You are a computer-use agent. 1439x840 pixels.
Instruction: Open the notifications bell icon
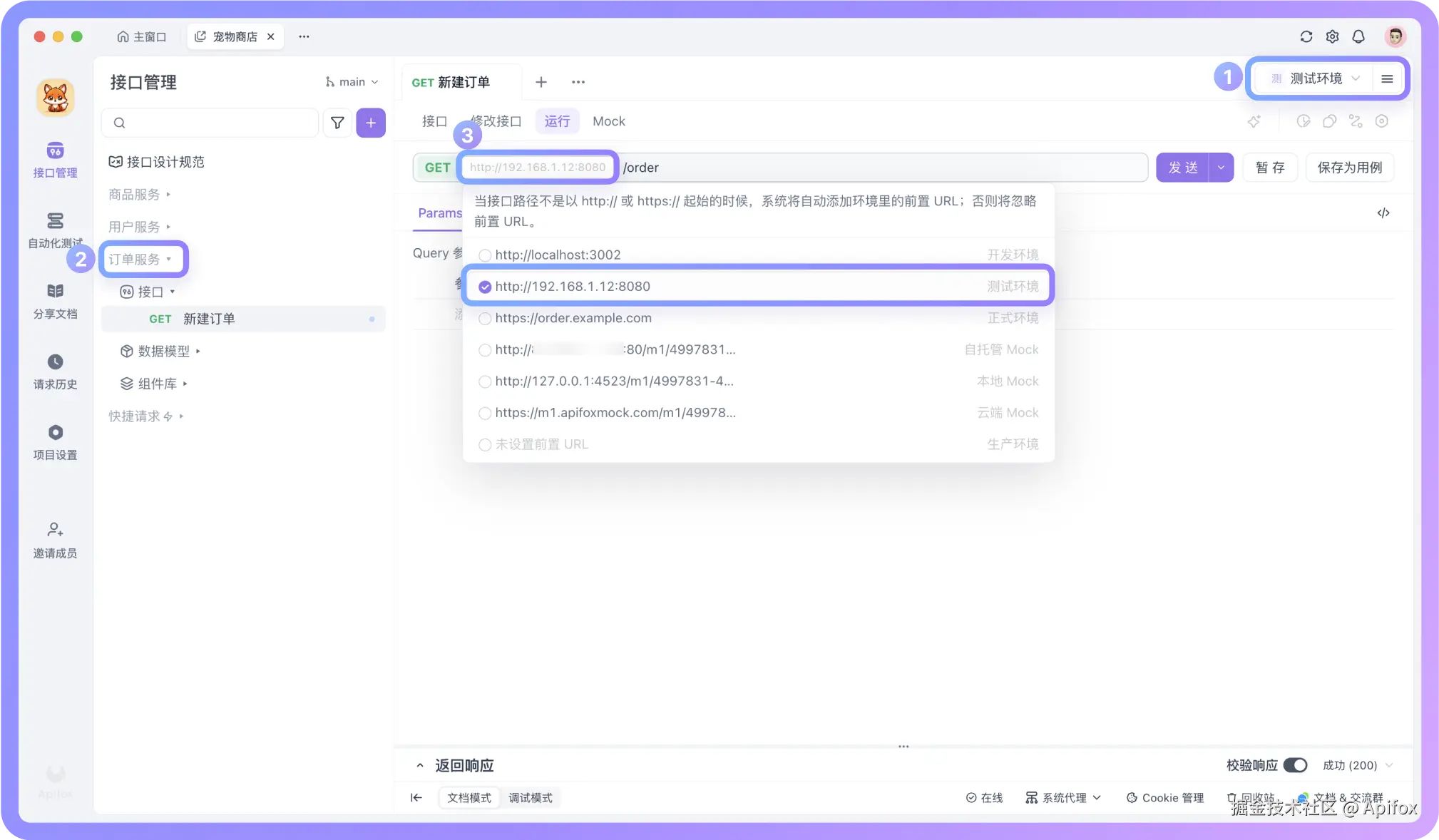click(1358, 36)
